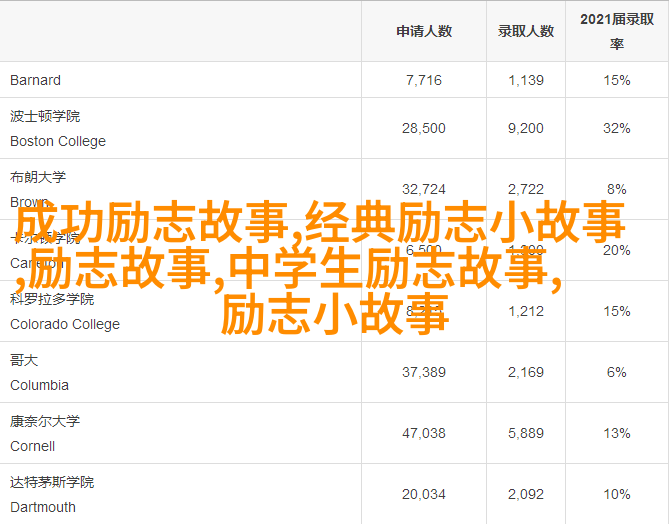Select the 2,722 admitted value
Viewport: 670px width, 524px height.
(526, 189)
